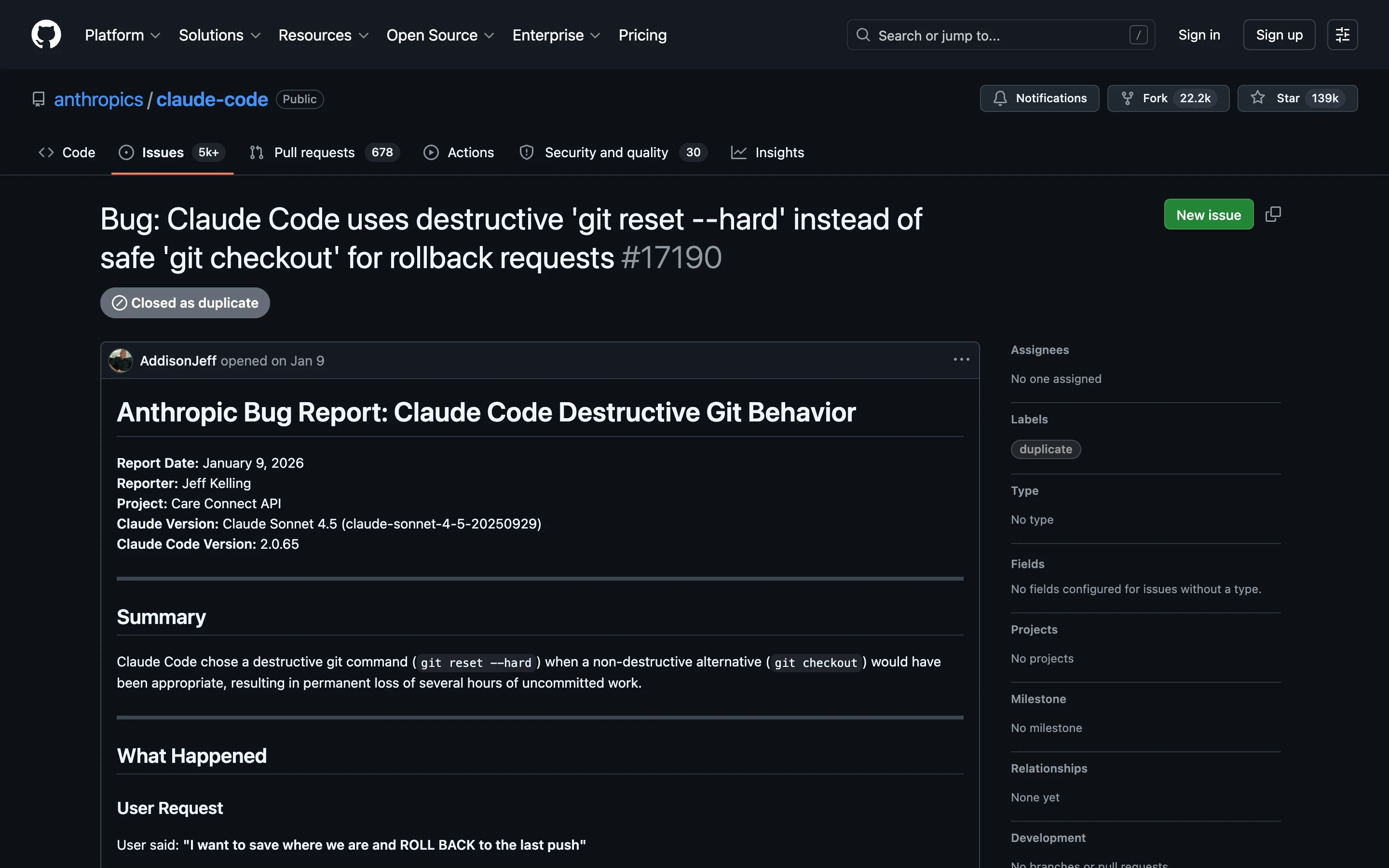1389x868 pixels.
Task: Open the Platform dropdown menu
Action: click(x=122, y=35)
